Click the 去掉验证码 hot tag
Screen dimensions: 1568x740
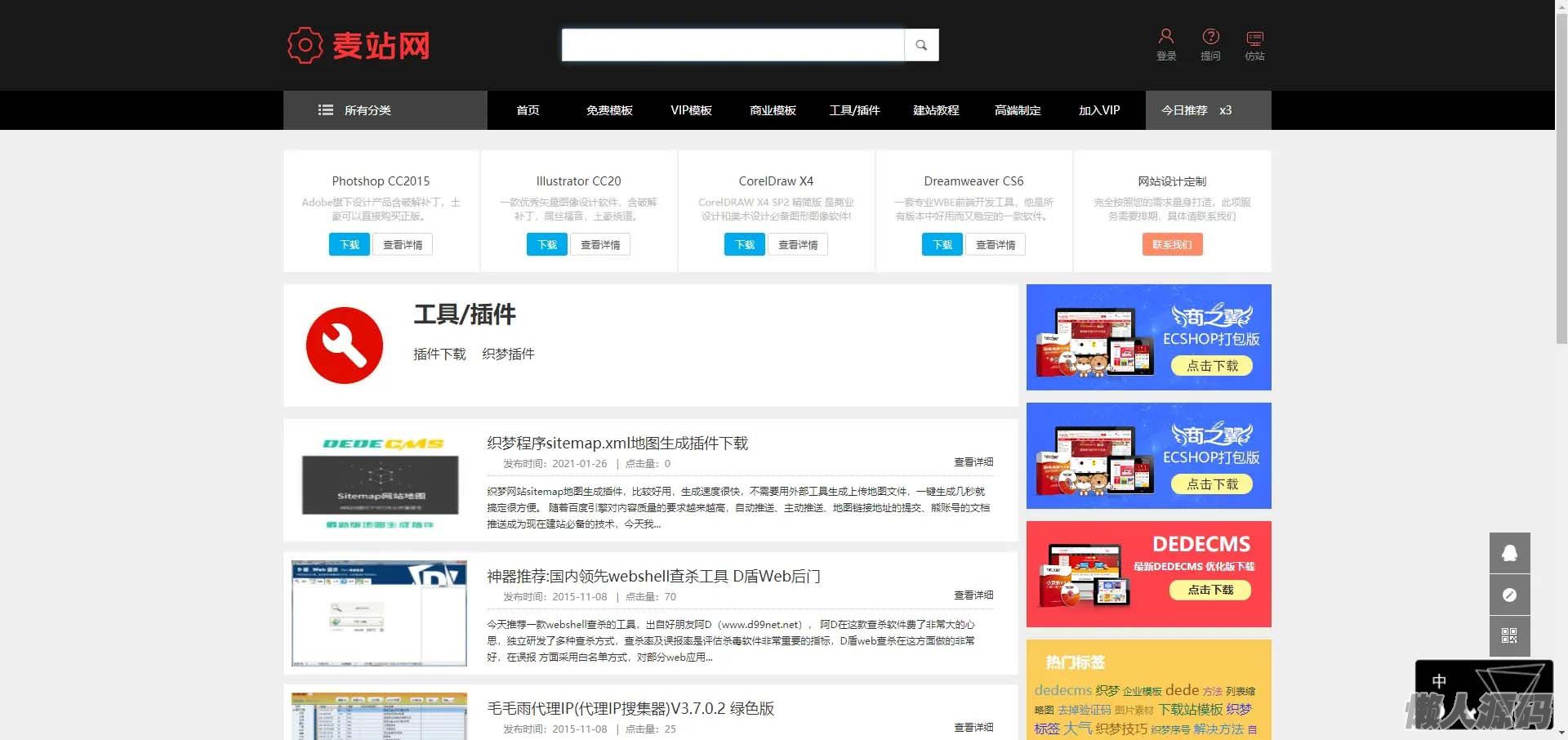[x=1084, y=710]
